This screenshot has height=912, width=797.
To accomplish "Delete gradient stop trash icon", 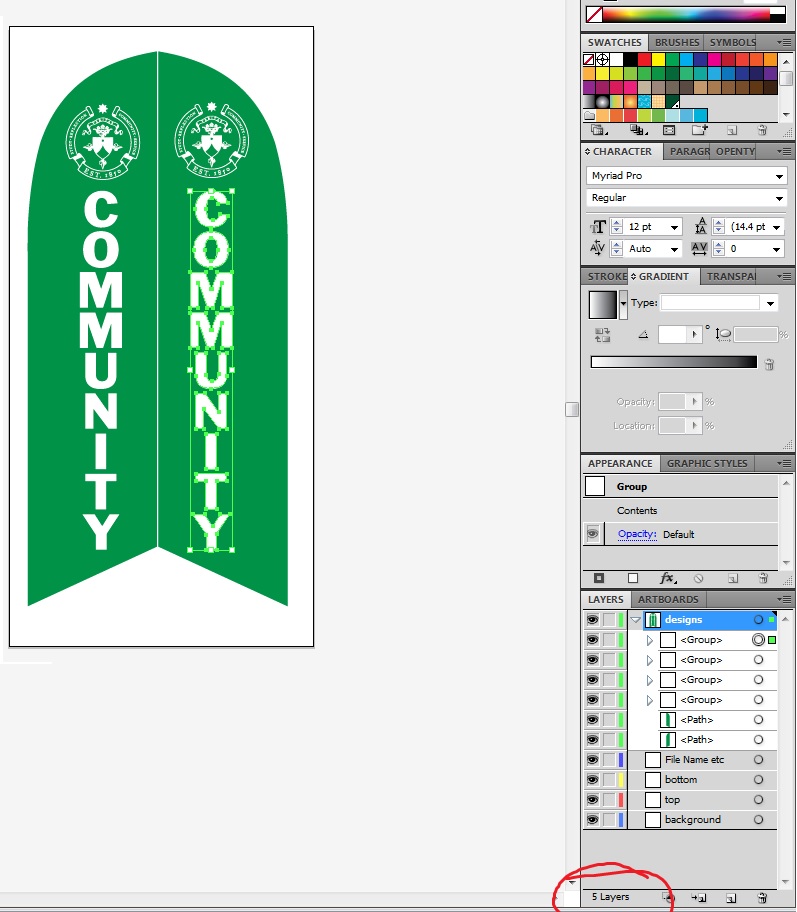I will pyautogui.click(x=769, y=364).
